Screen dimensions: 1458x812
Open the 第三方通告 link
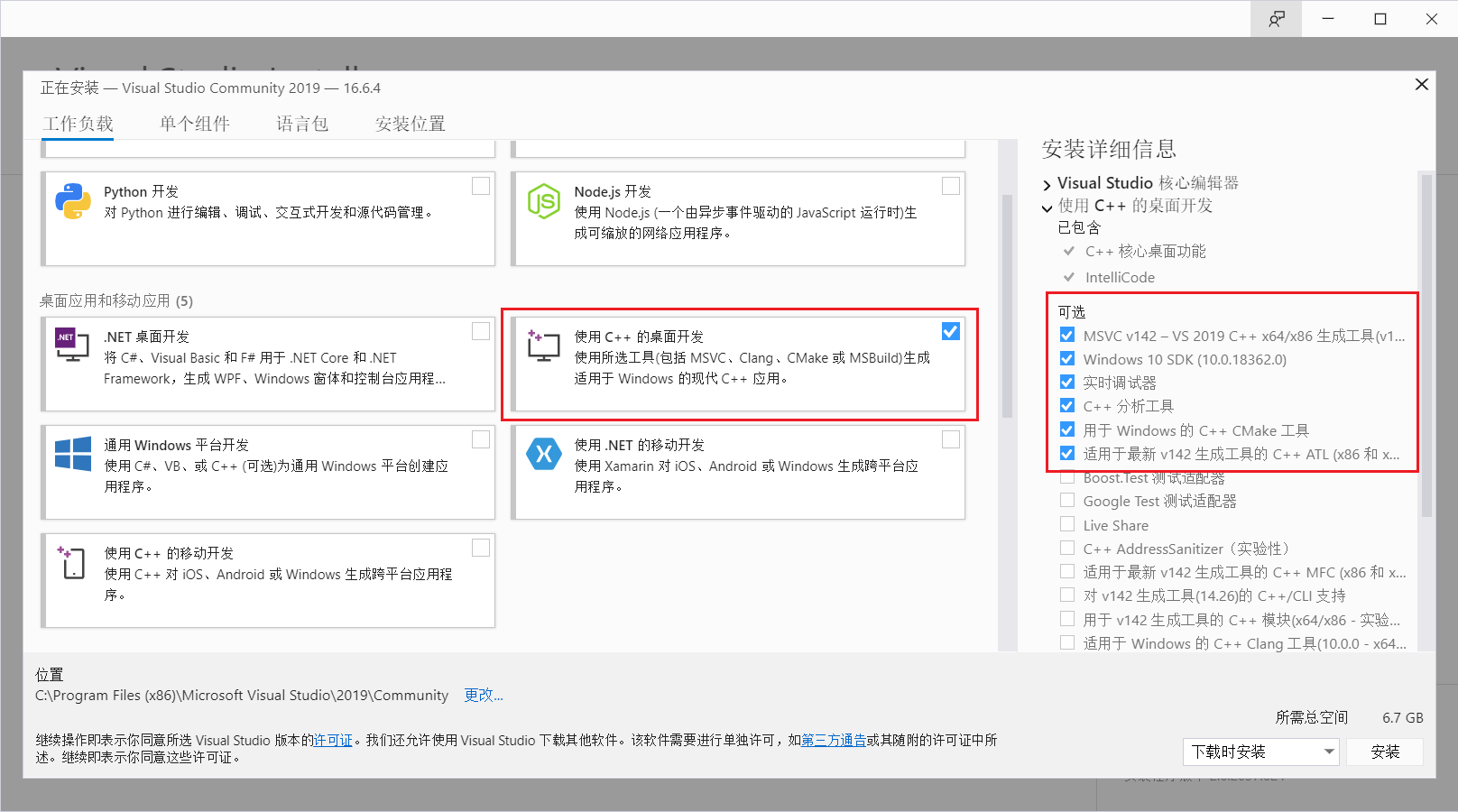[x=834, y=740]
